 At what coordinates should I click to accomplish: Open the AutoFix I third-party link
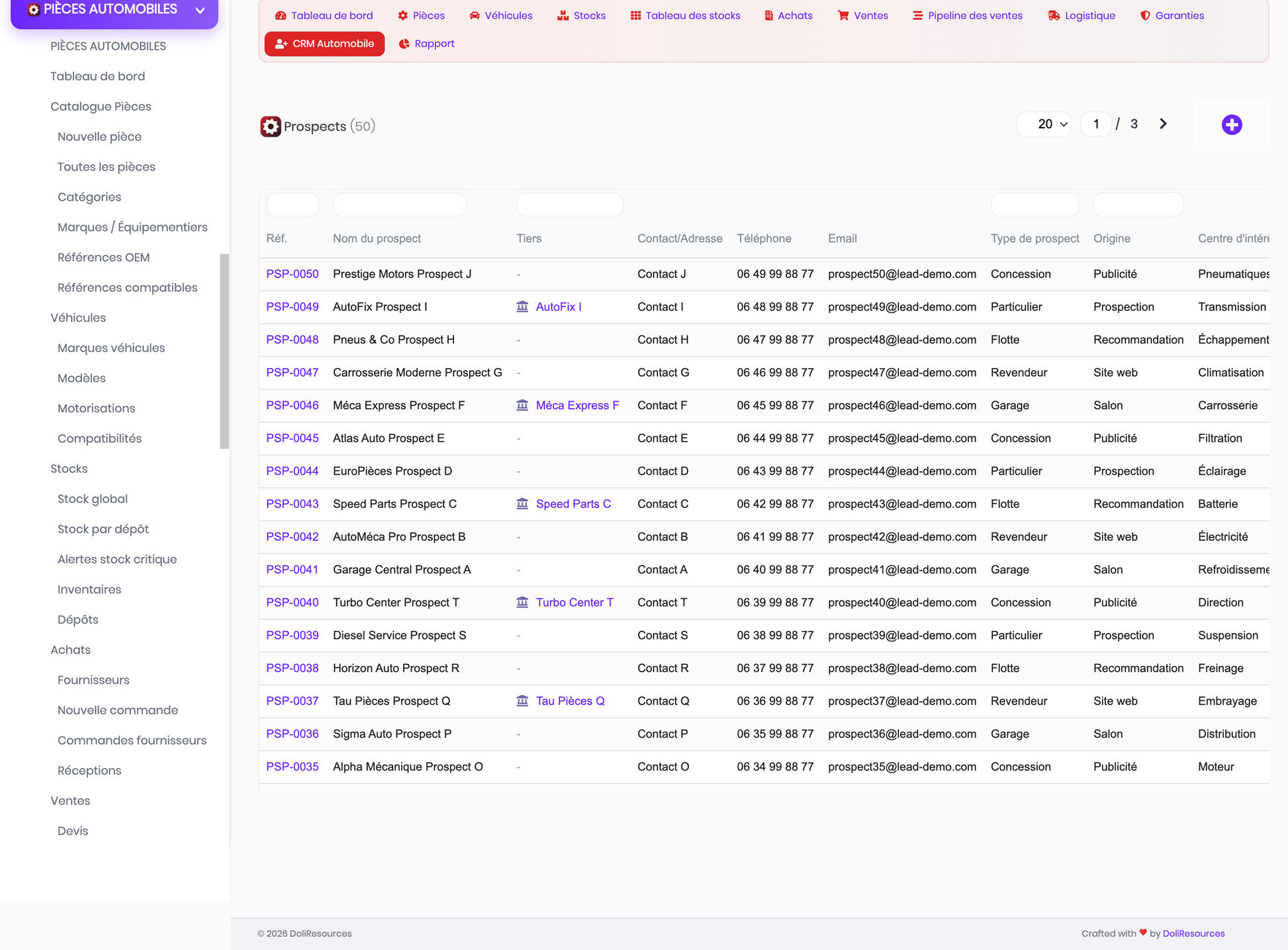[559, 307]
